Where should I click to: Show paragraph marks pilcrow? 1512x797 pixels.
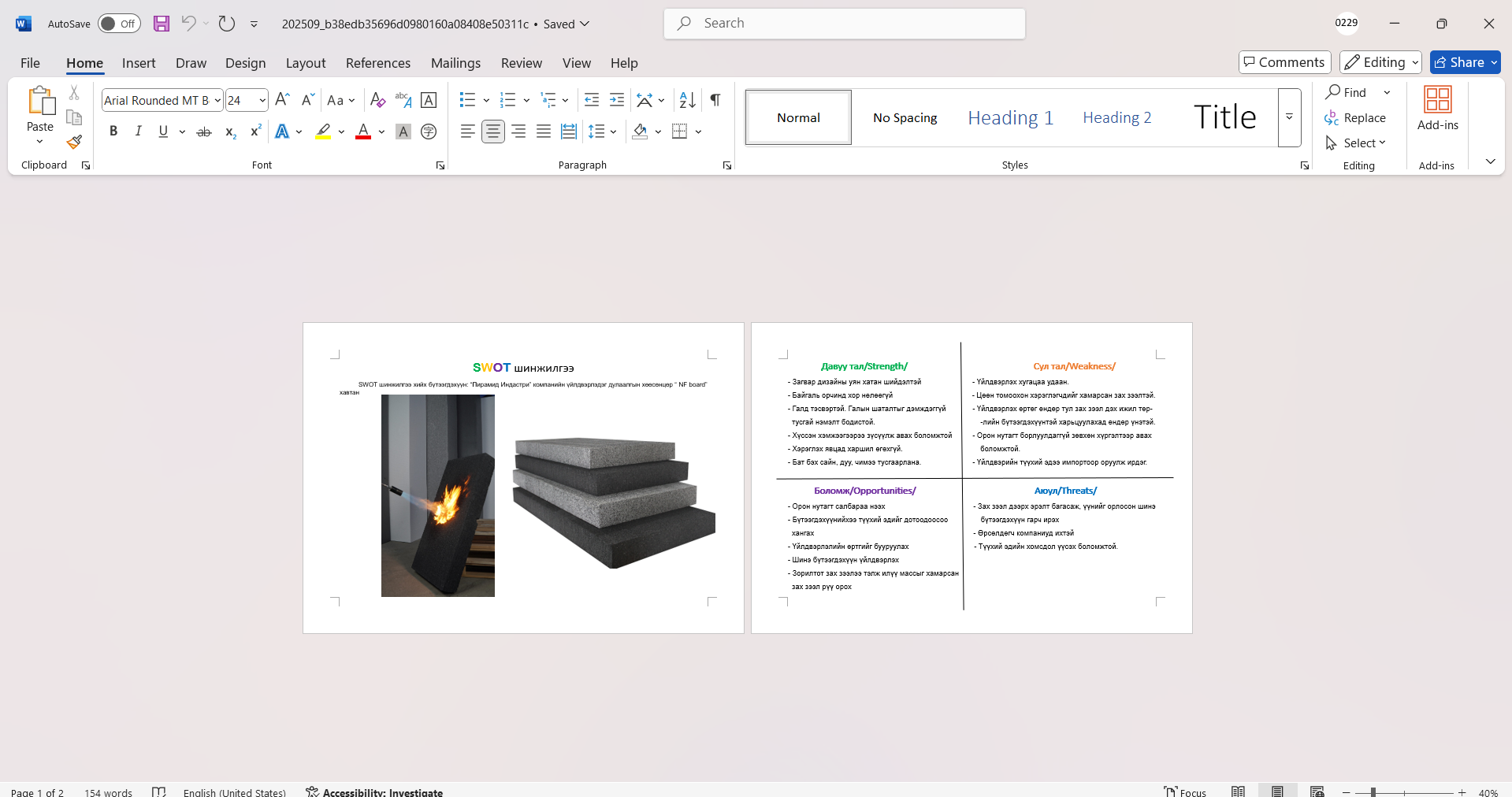[715, 100]
